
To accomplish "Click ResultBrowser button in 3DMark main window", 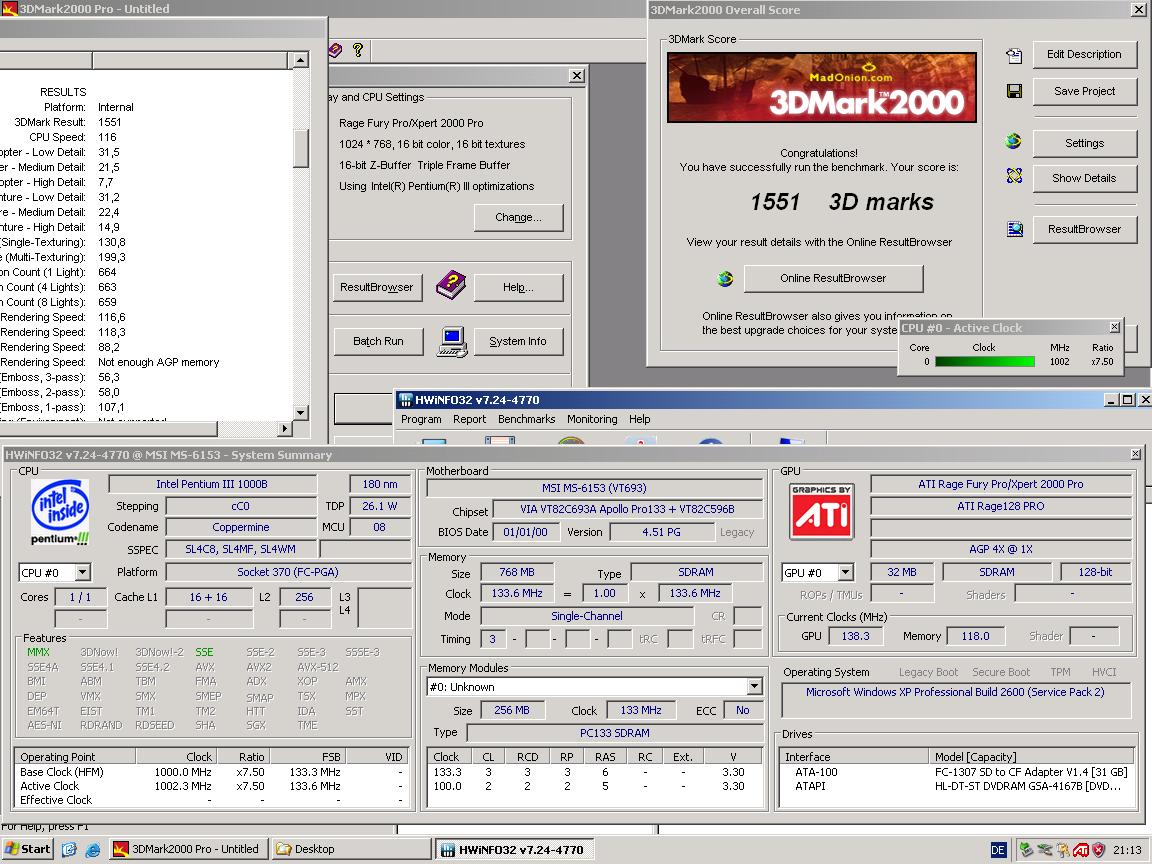I will 377,287.
